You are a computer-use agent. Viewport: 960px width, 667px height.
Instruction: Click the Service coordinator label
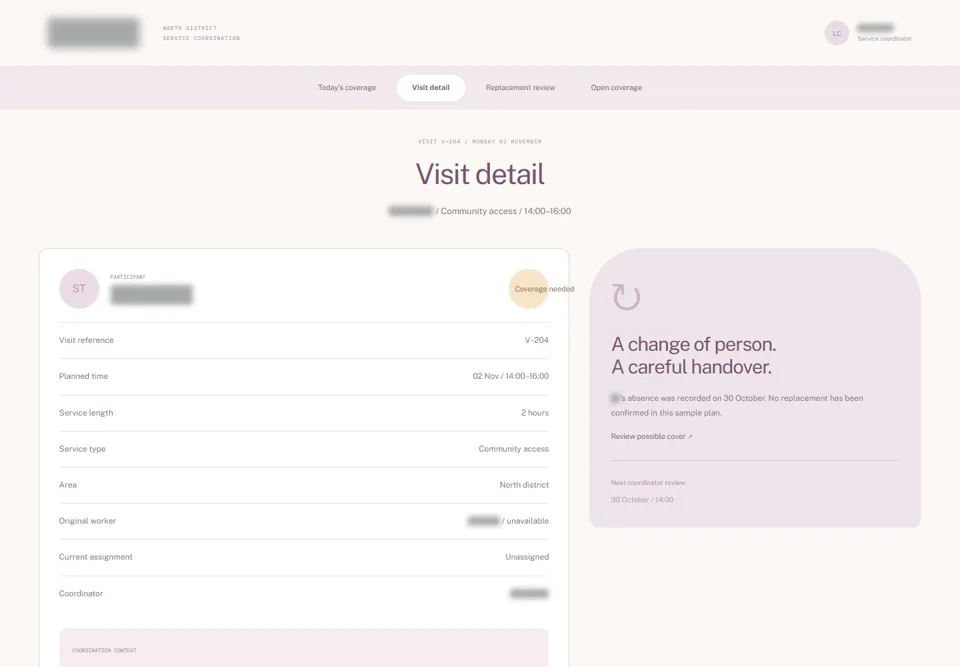click(884, 39)
